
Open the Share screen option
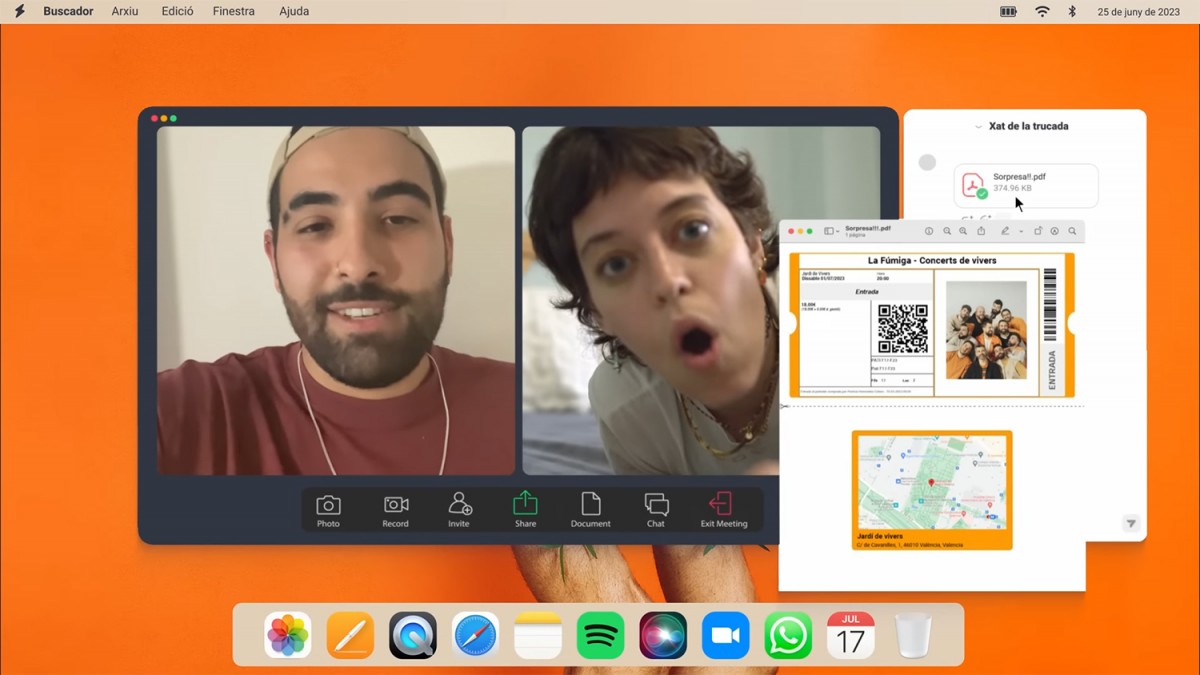(525, 508)
